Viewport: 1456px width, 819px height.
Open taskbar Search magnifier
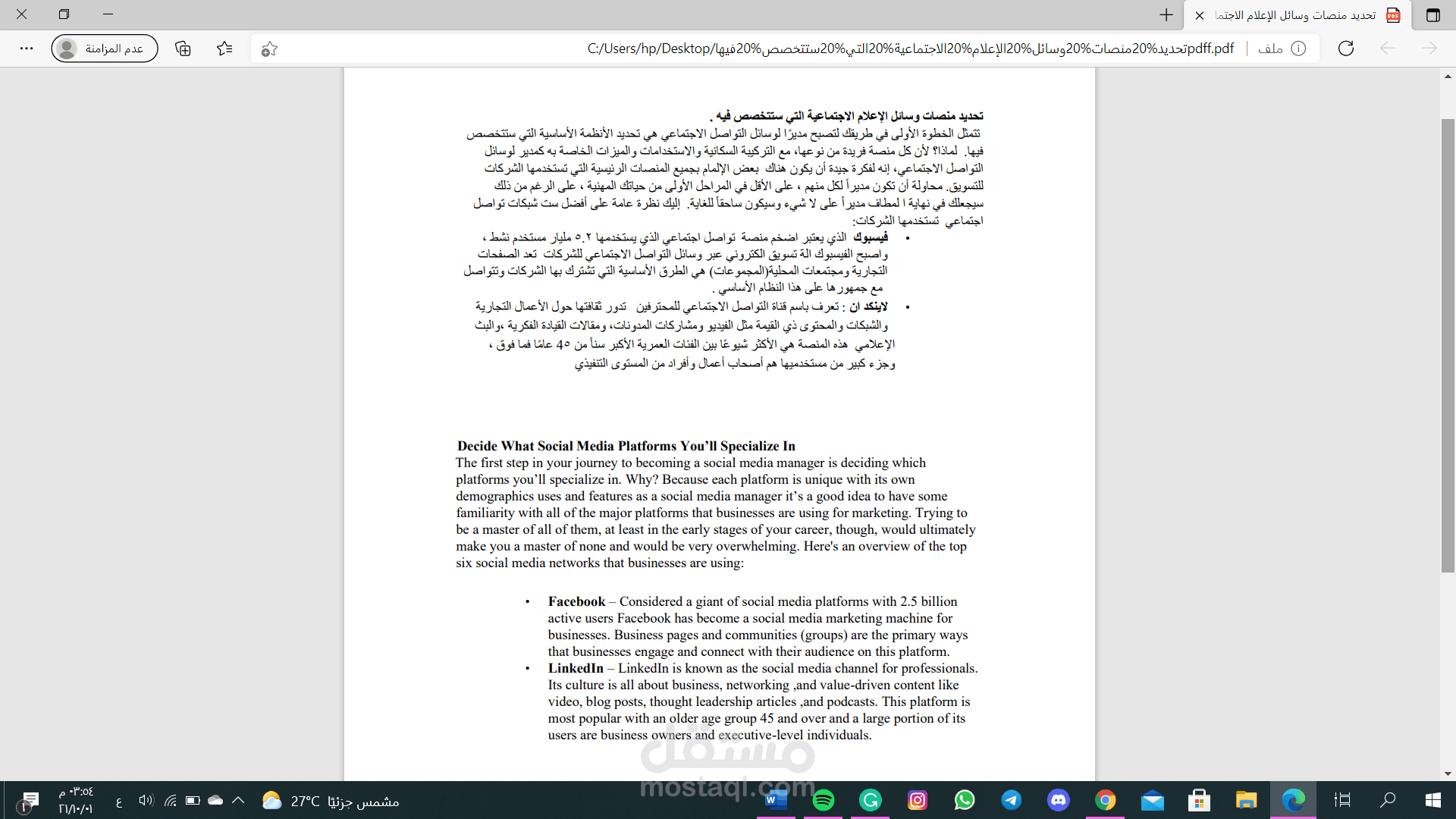pyautogui.click(x=1388, y=800)
